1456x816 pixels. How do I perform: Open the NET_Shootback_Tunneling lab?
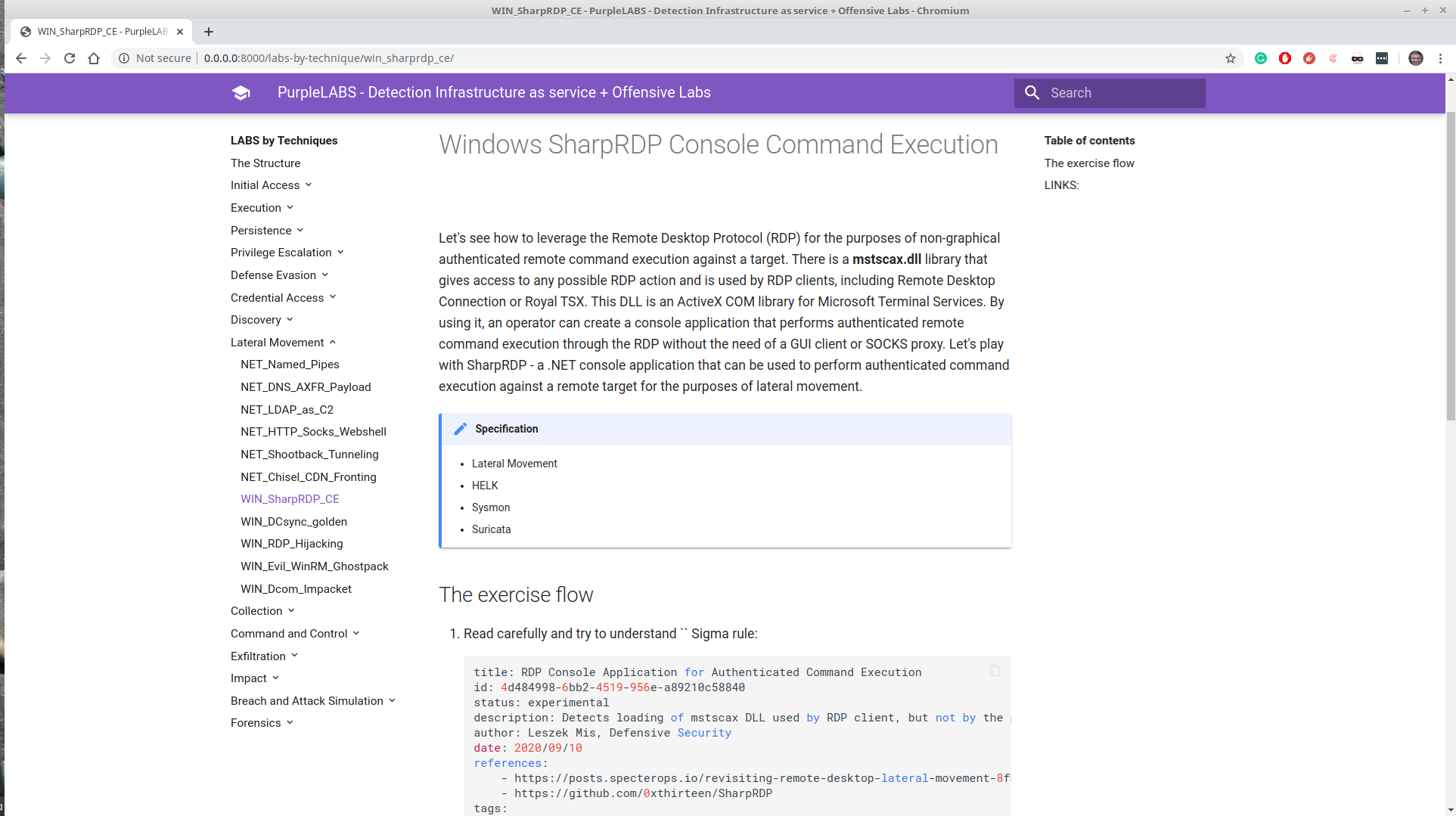[309, 455]
